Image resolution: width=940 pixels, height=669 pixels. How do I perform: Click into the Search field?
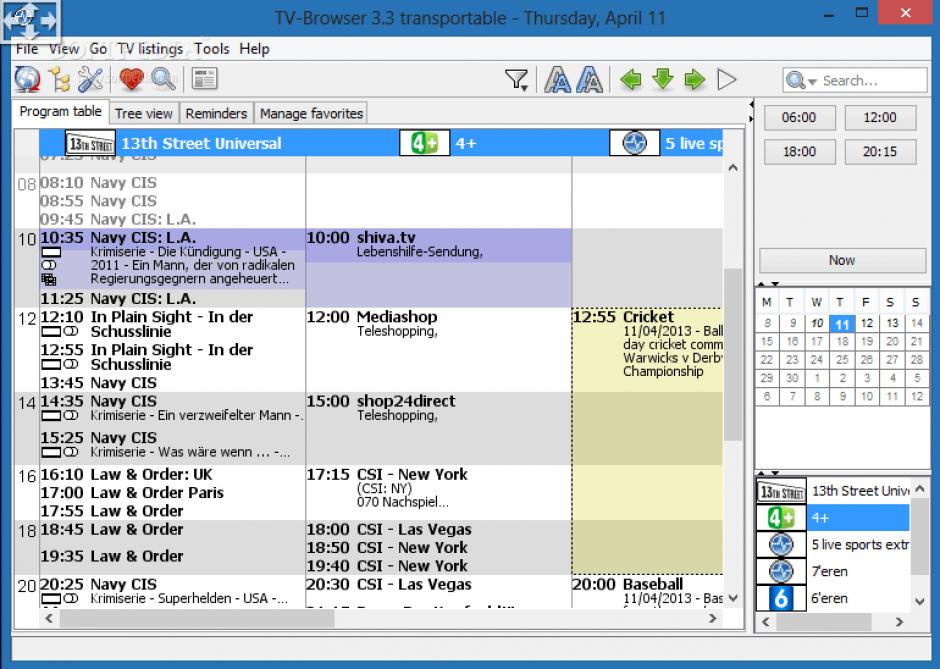(873, 80)
